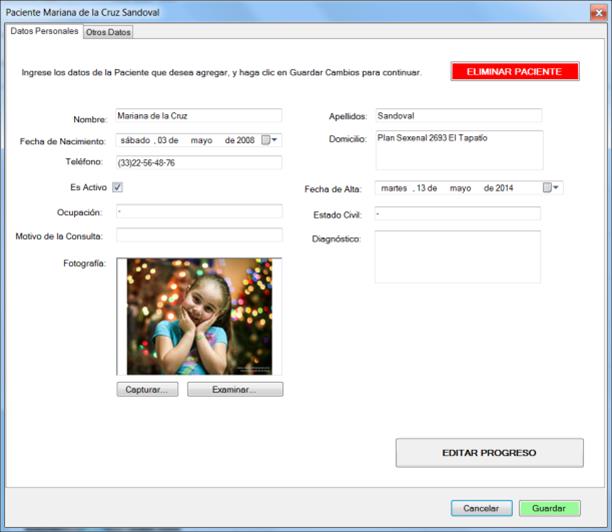Click the Cancelar button

pyautogui.click(x=481, y=508)
